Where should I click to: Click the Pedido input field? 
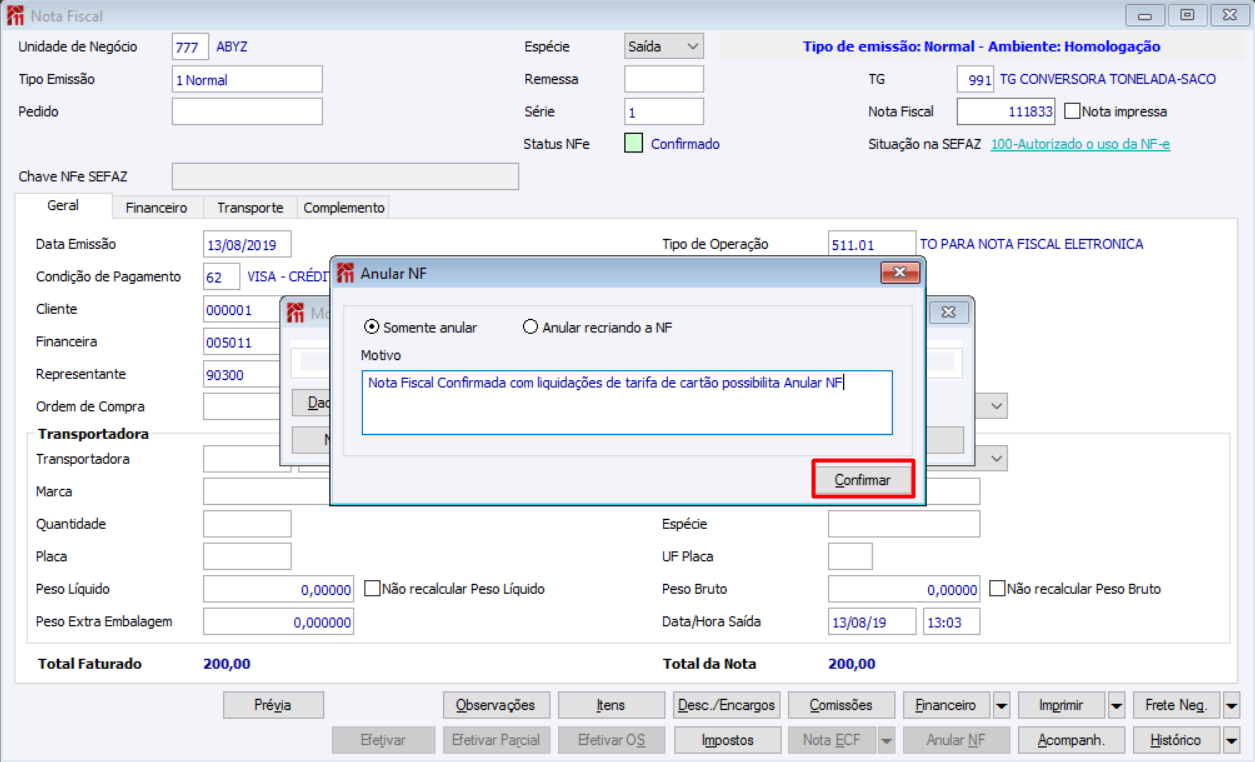tap(247, 111)
